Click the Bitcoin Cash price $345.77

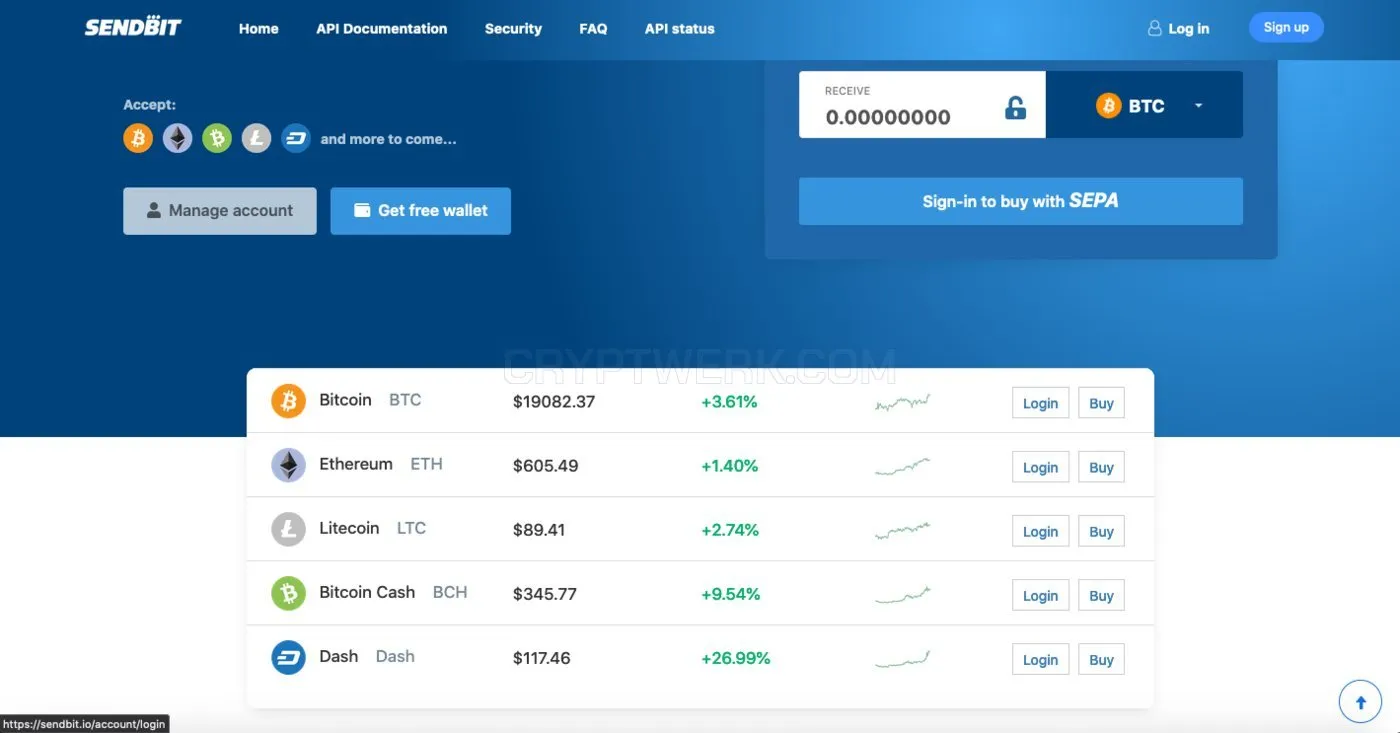click(545, 594)
